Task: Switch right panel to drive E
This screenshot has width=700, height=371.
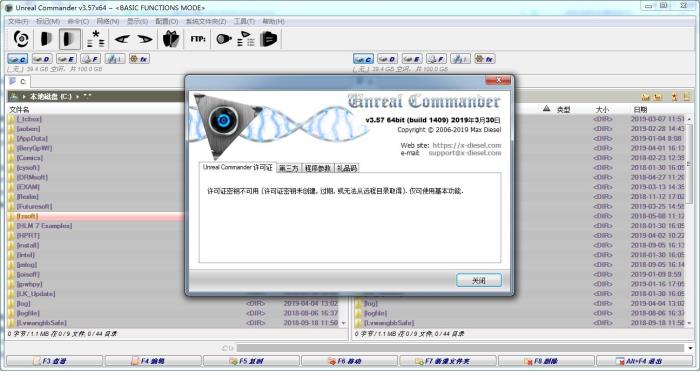Action: 412,59
